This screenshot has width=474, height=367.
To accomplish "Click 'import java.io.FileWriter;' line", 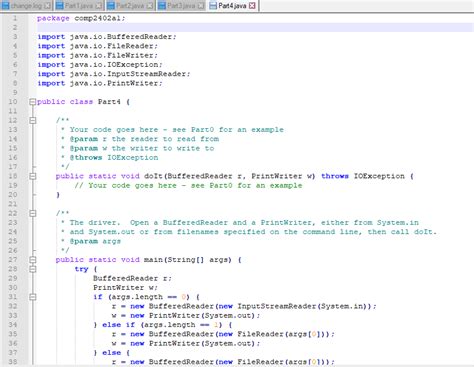I will (97, 55).
